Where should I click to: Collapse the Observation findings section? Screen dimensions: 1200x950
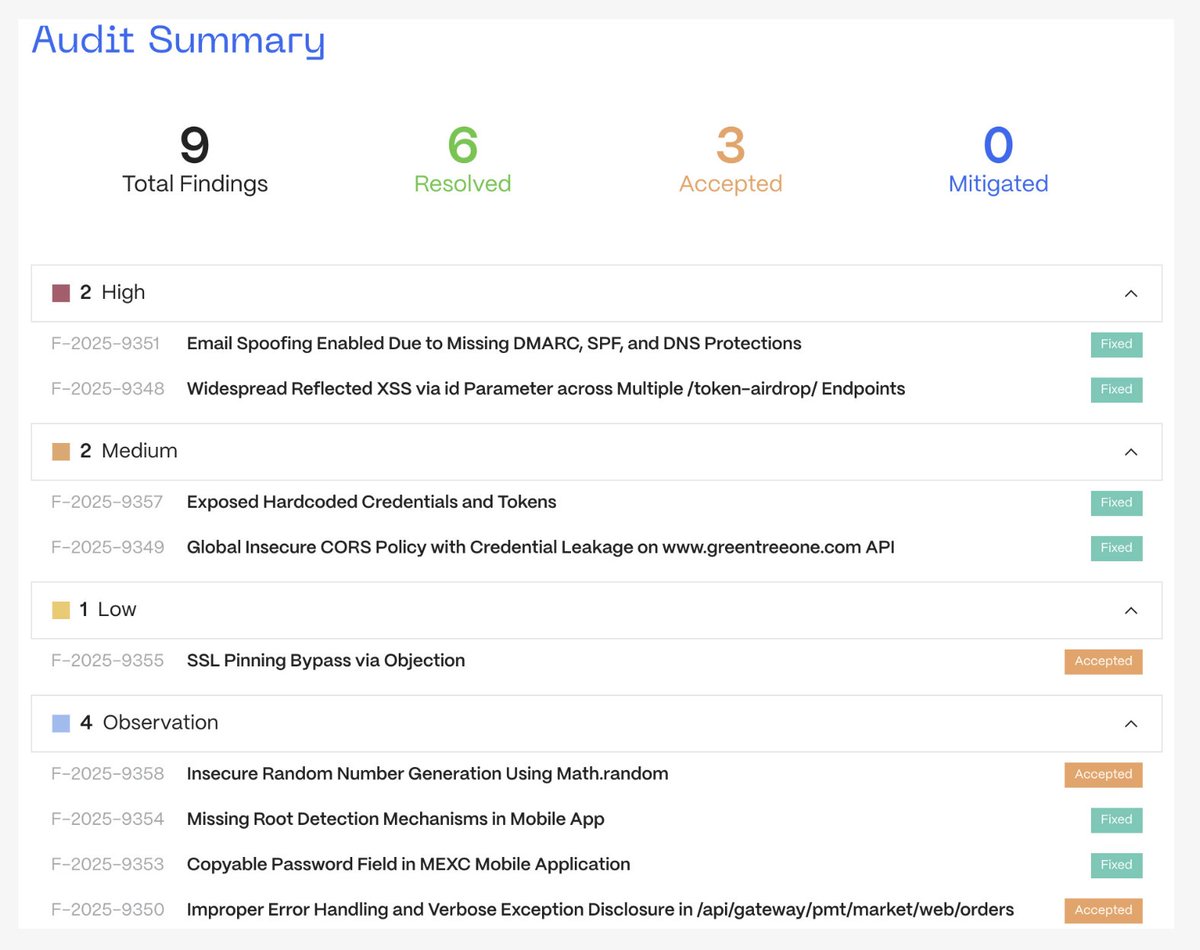point(1131,723)
